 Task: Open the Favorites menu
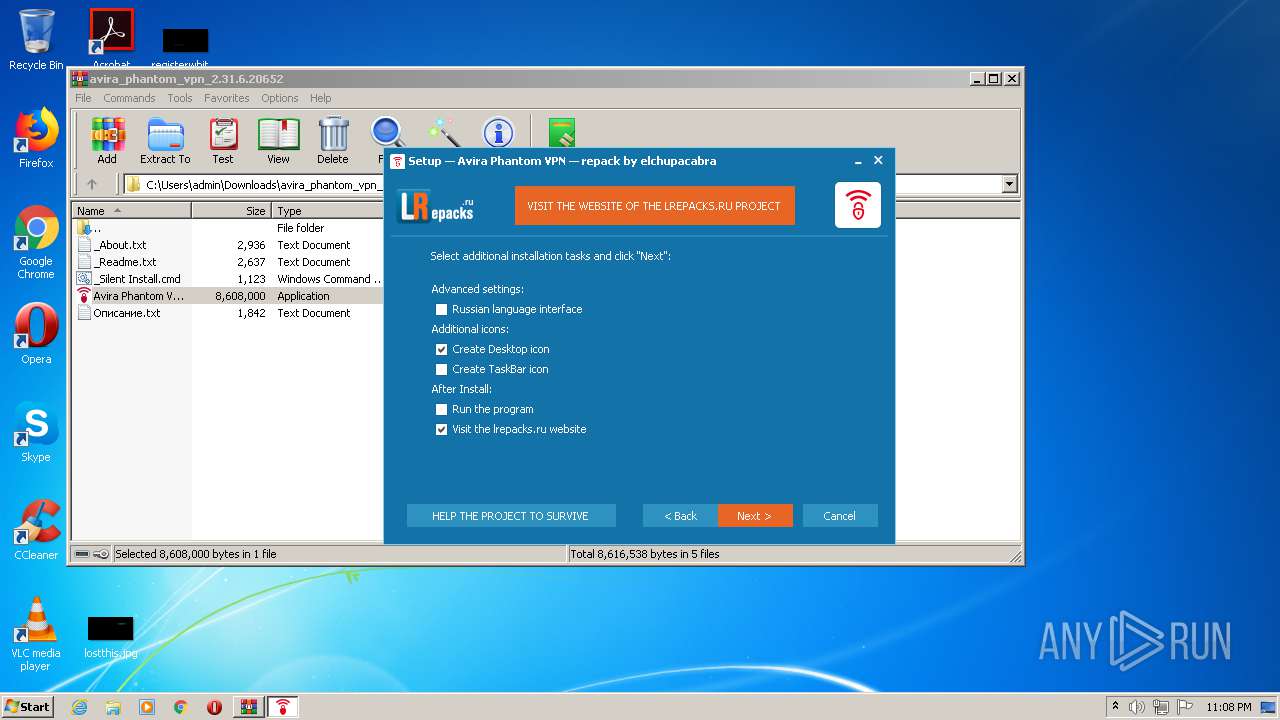coord(227,98)
